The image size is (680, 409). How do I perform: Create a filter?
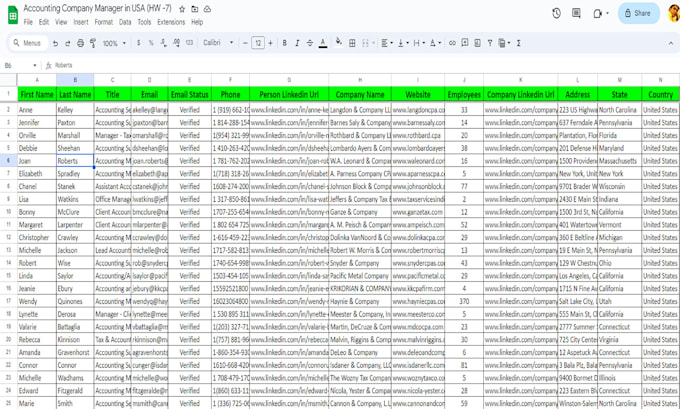pos(490,43)
